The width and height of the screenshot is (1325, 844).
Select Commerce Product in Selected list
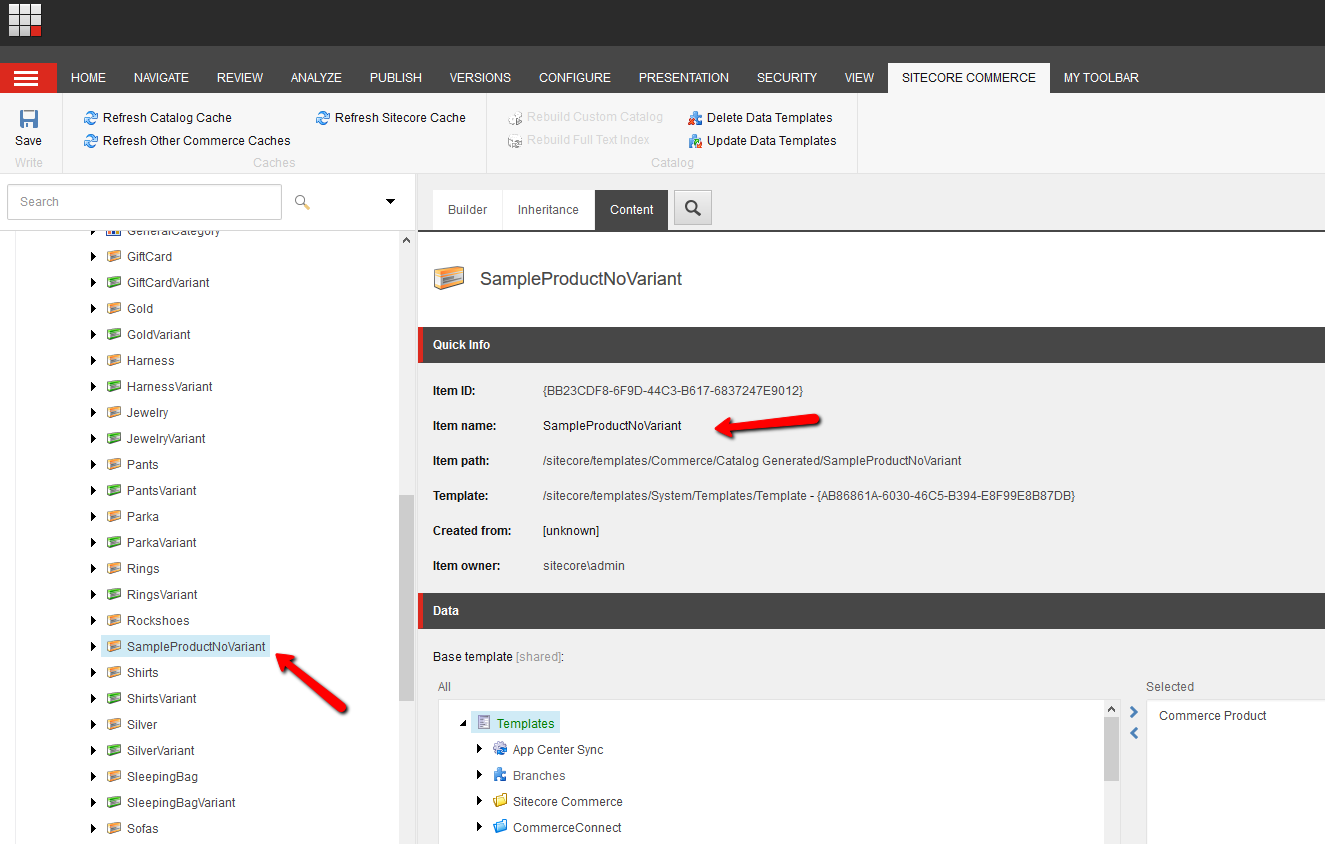tap(1212, 716)
